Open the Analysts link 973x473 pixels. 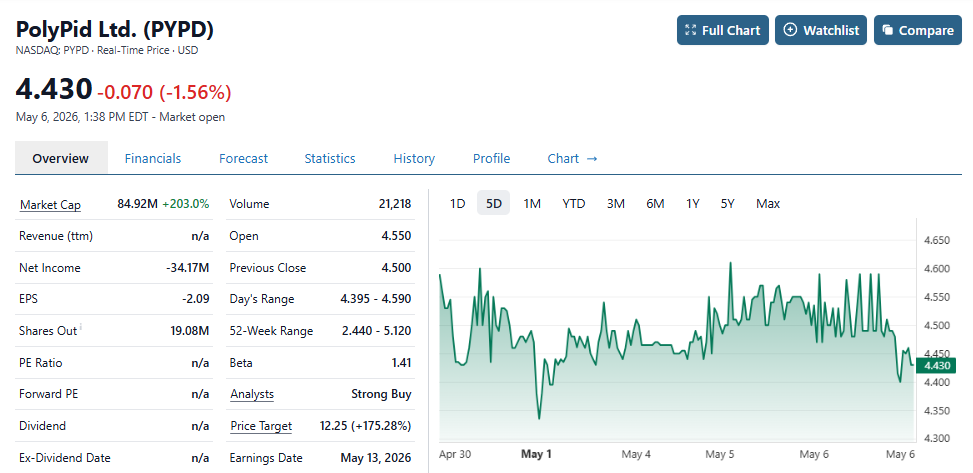[x=251, y=394]
